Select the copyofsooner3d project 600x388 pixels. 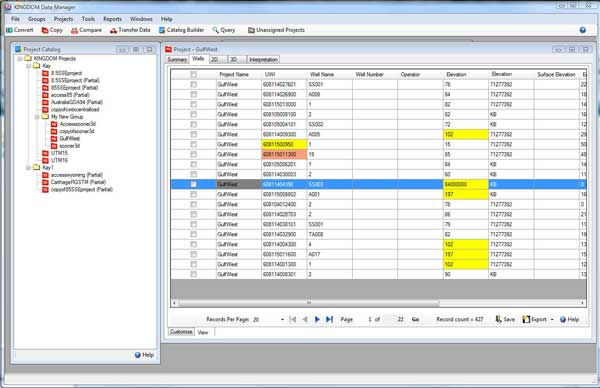click(77, 131)
